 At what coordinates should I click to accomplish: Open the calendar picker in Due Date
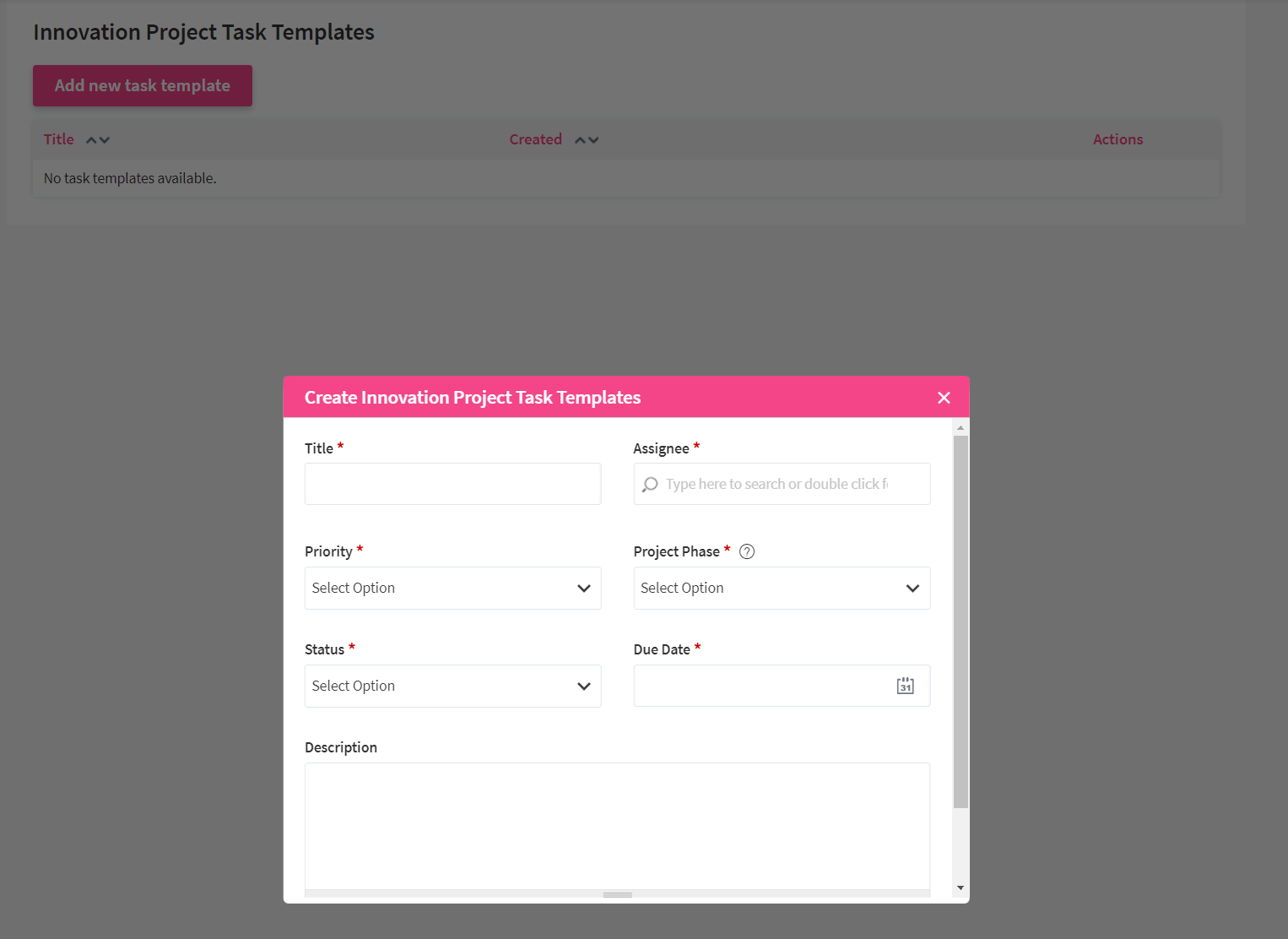[905, 686]
